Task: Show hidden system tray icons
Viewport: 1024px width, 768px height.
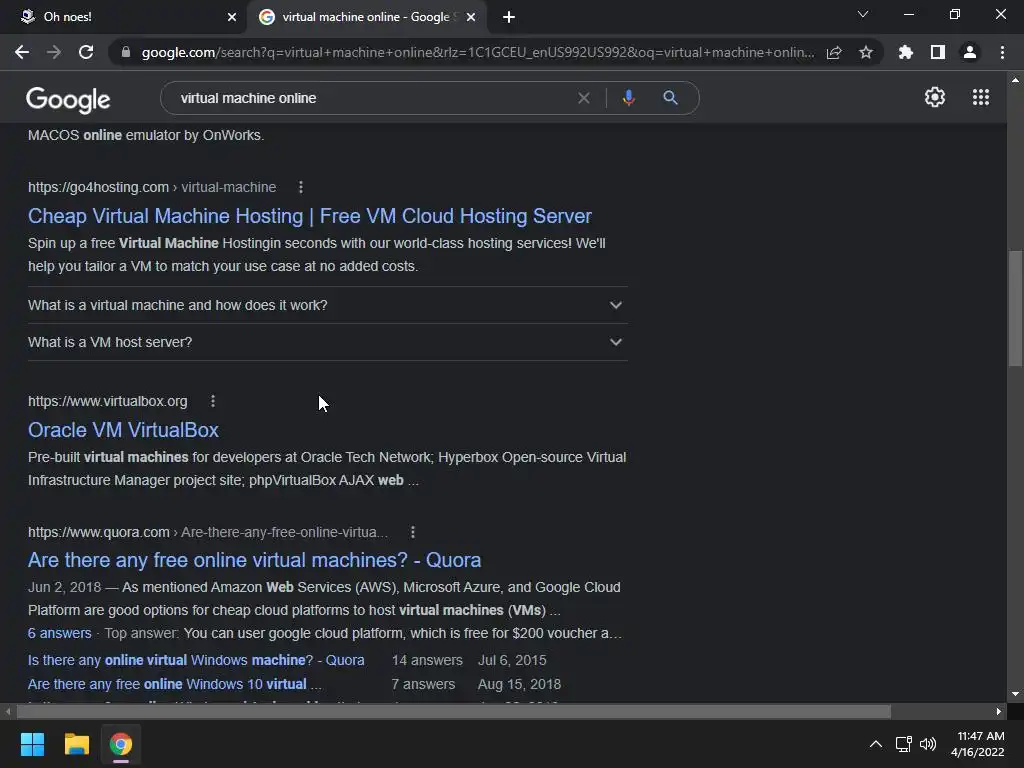Action: coord(876,744)
